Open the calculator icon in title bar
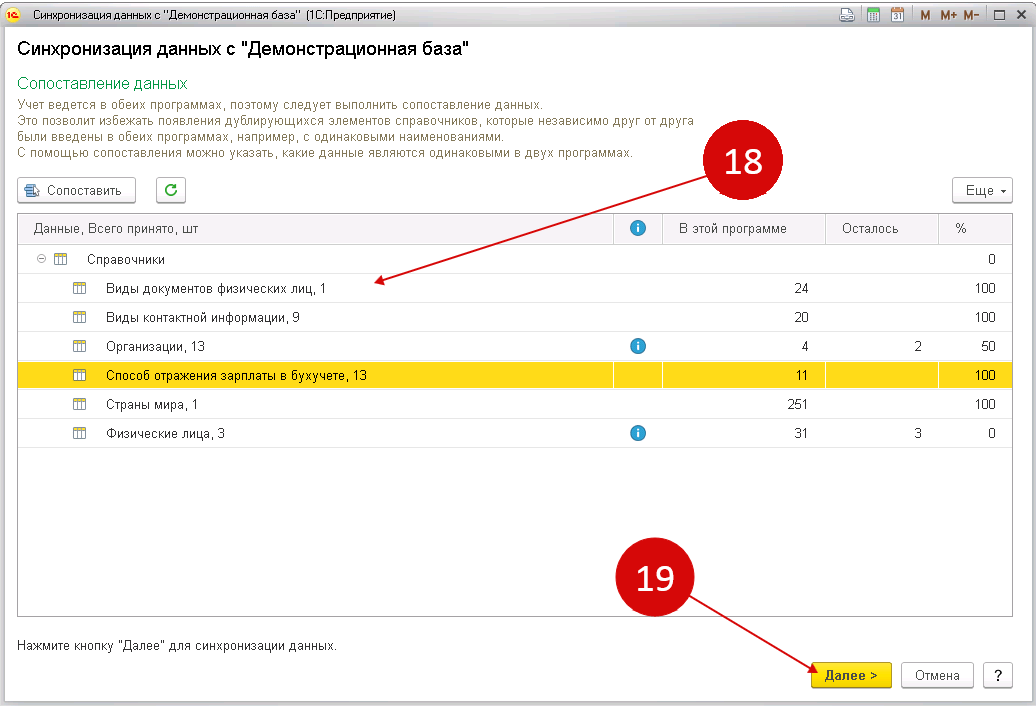The height and width of the screenshot is (706, 1036). [873, 15]
